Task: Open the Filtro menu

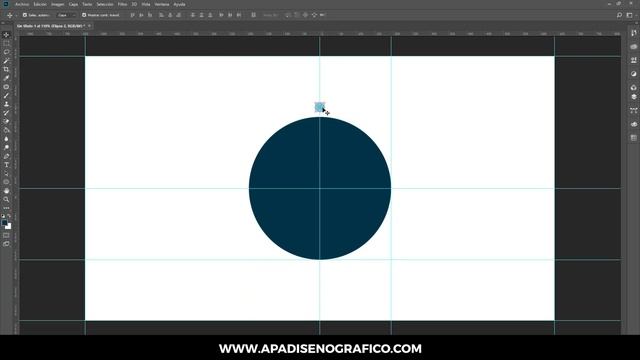Action: click(122, 4)
